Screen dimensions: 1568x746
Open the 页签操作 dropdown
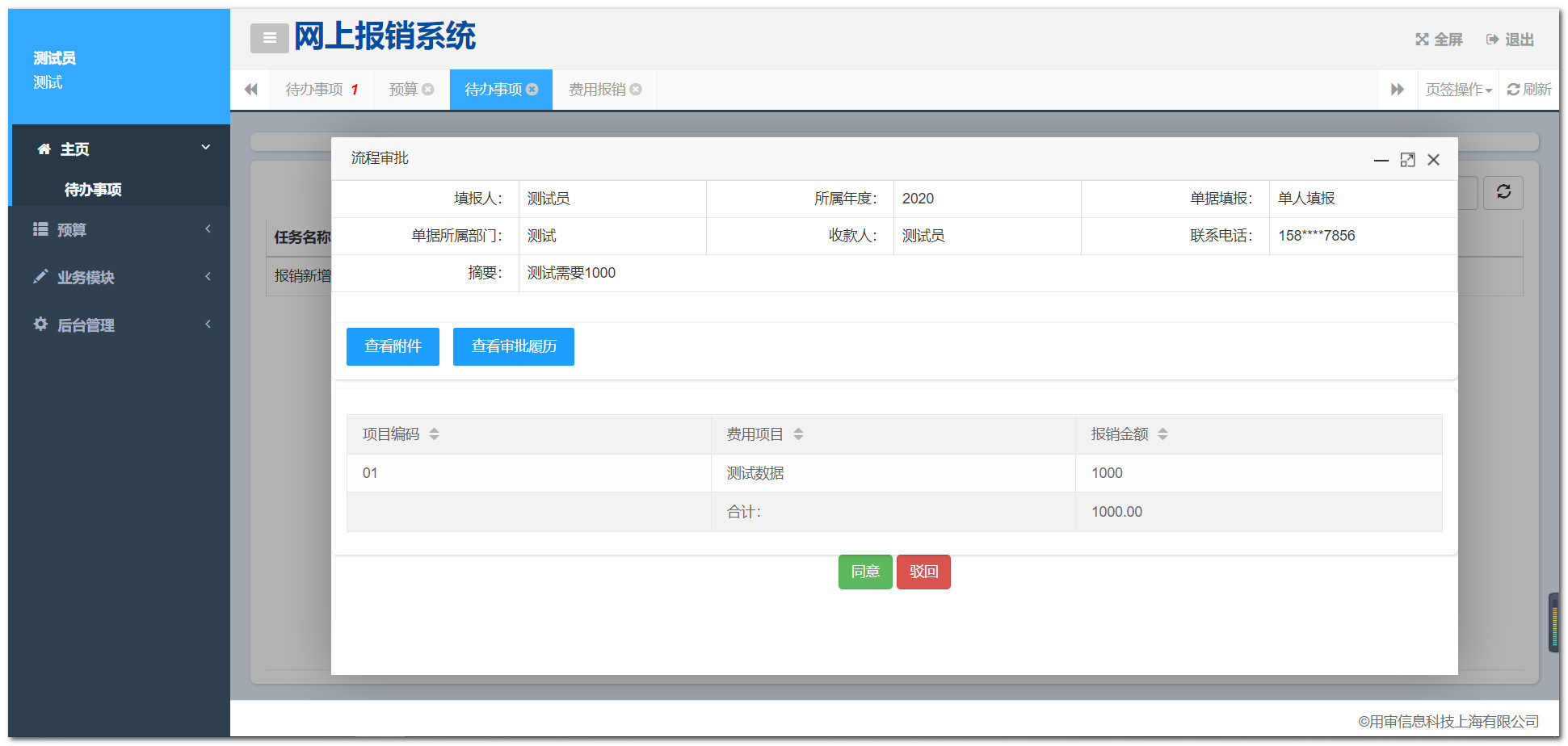click(x=1458, y=90)
